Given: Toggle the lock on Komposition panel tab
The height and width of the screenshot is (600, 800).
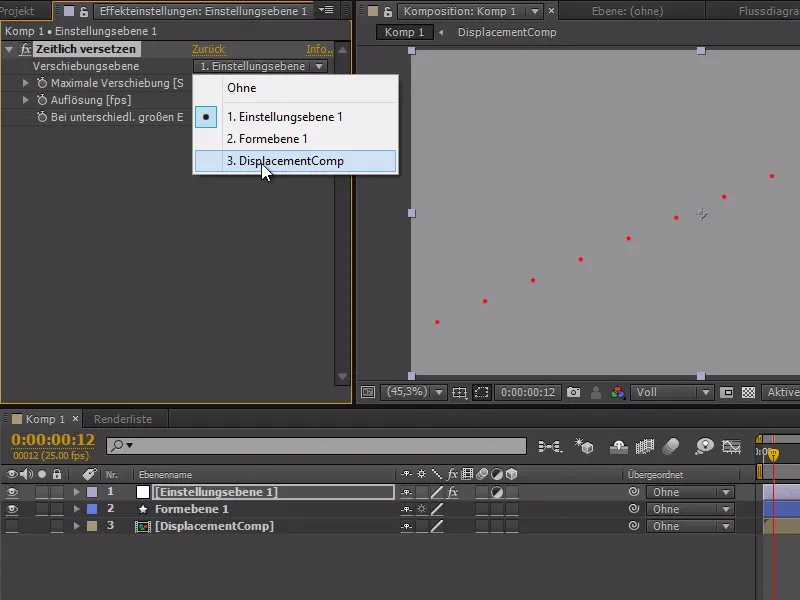Looking at the screenshot, I should (x=388, y=11).
